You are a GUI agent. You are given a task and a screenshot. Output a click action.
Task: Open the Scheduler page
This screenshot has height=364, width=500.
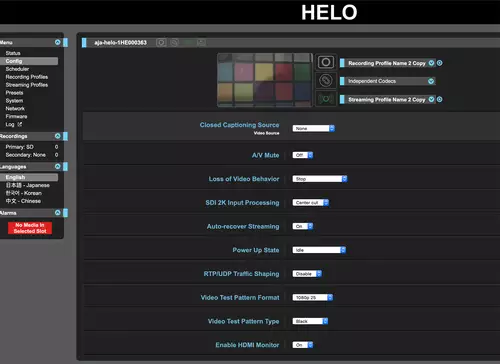[x=17, y=69]
